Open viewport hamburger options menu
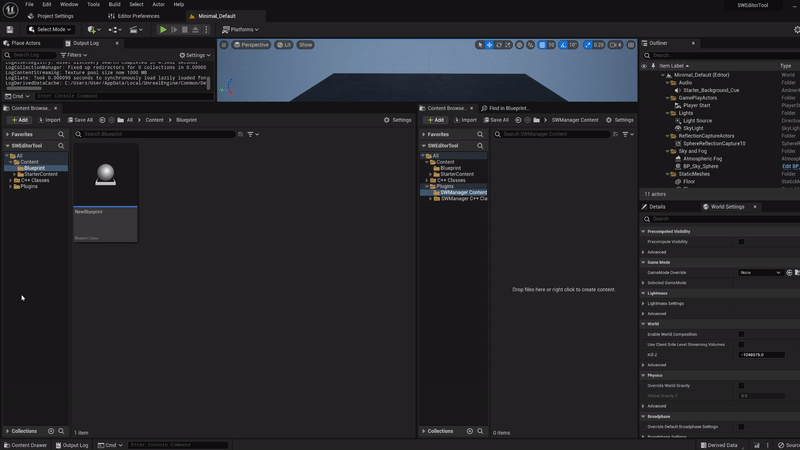Image resolution: width=800 pixels, height=450 pixels. tap(224, 45)
